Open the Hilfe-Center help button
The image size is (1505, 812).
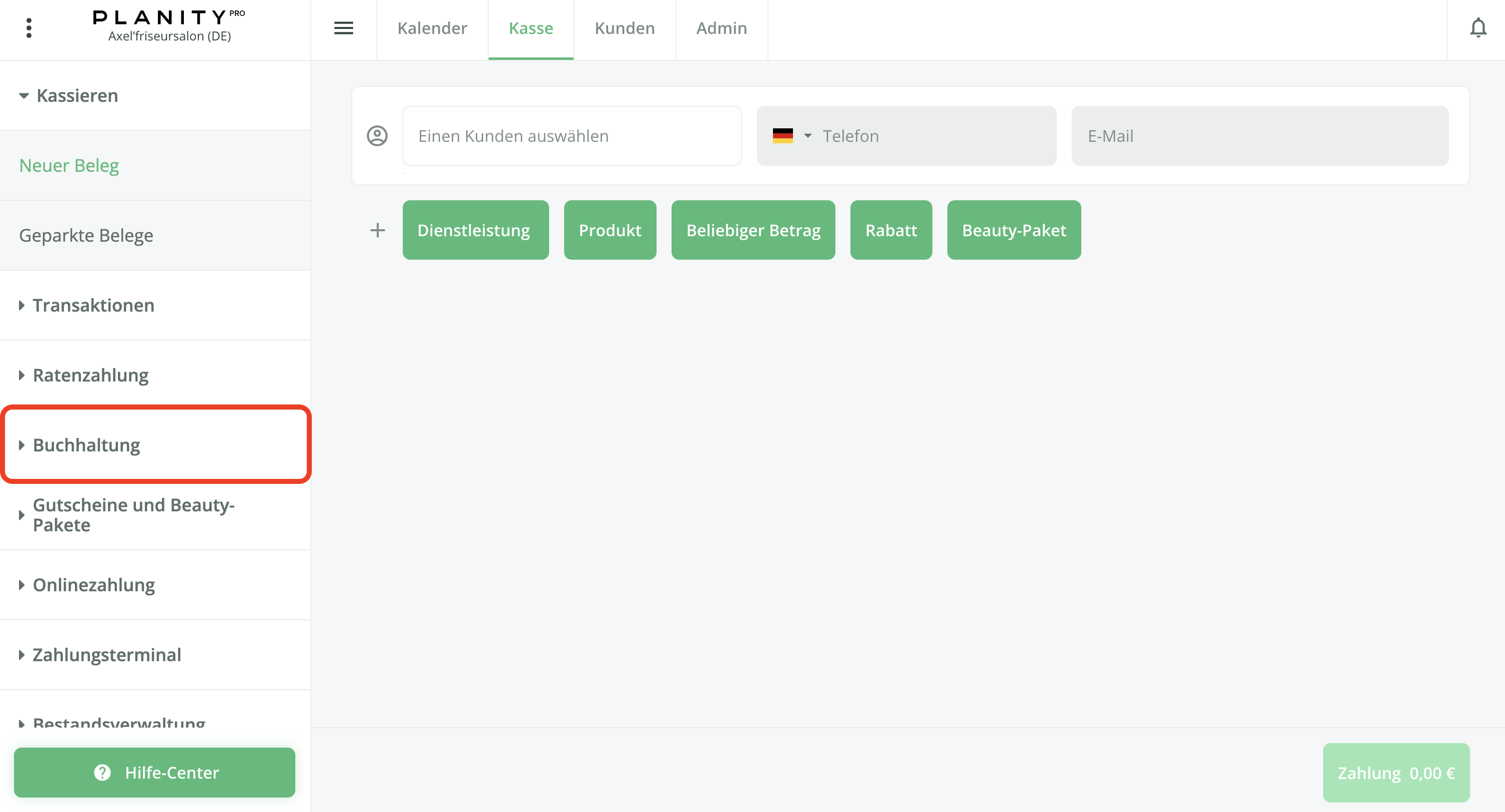click(155, 773)
